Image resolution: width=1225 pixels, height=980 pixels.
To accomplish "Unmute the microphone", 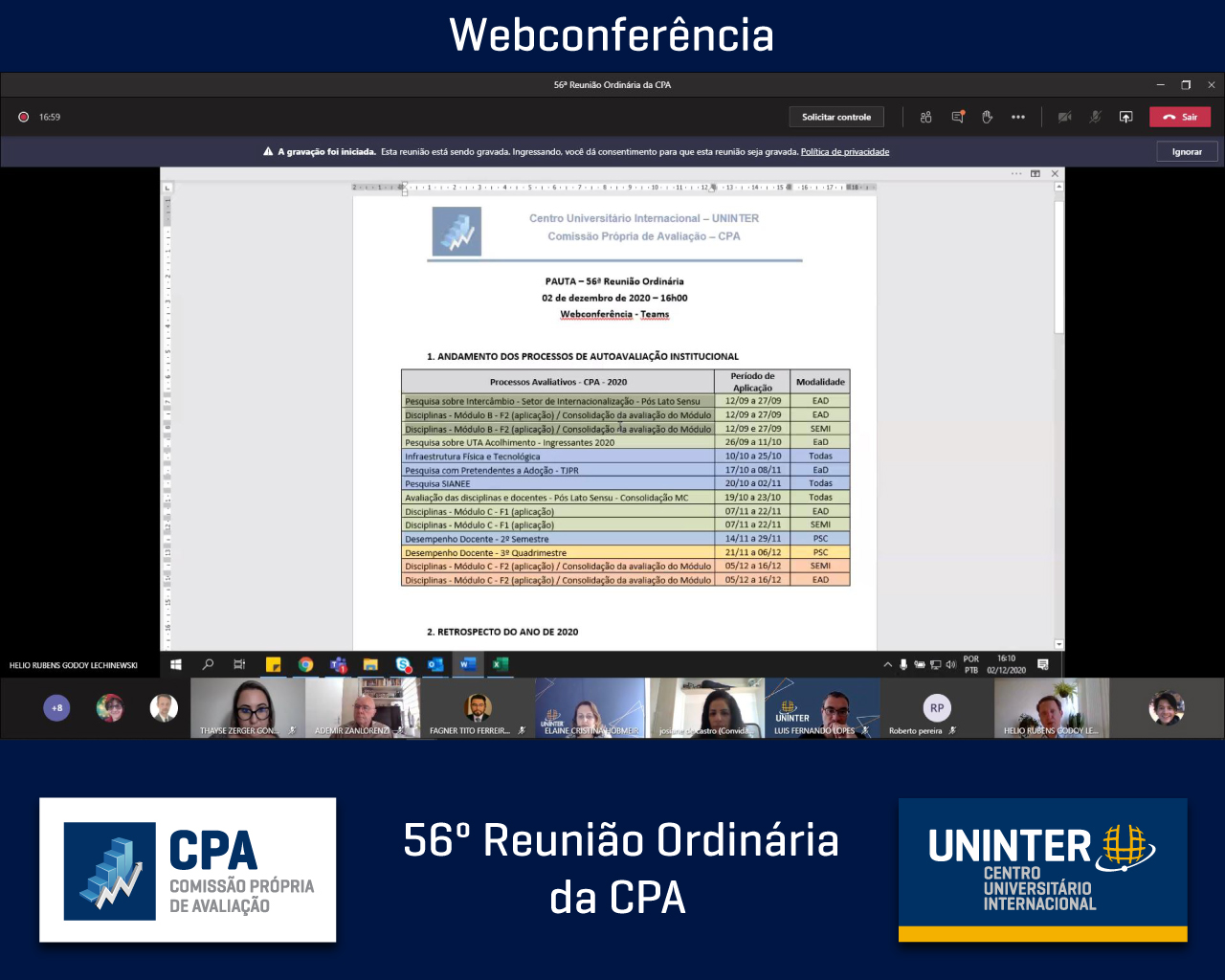I will [1095, 117].
